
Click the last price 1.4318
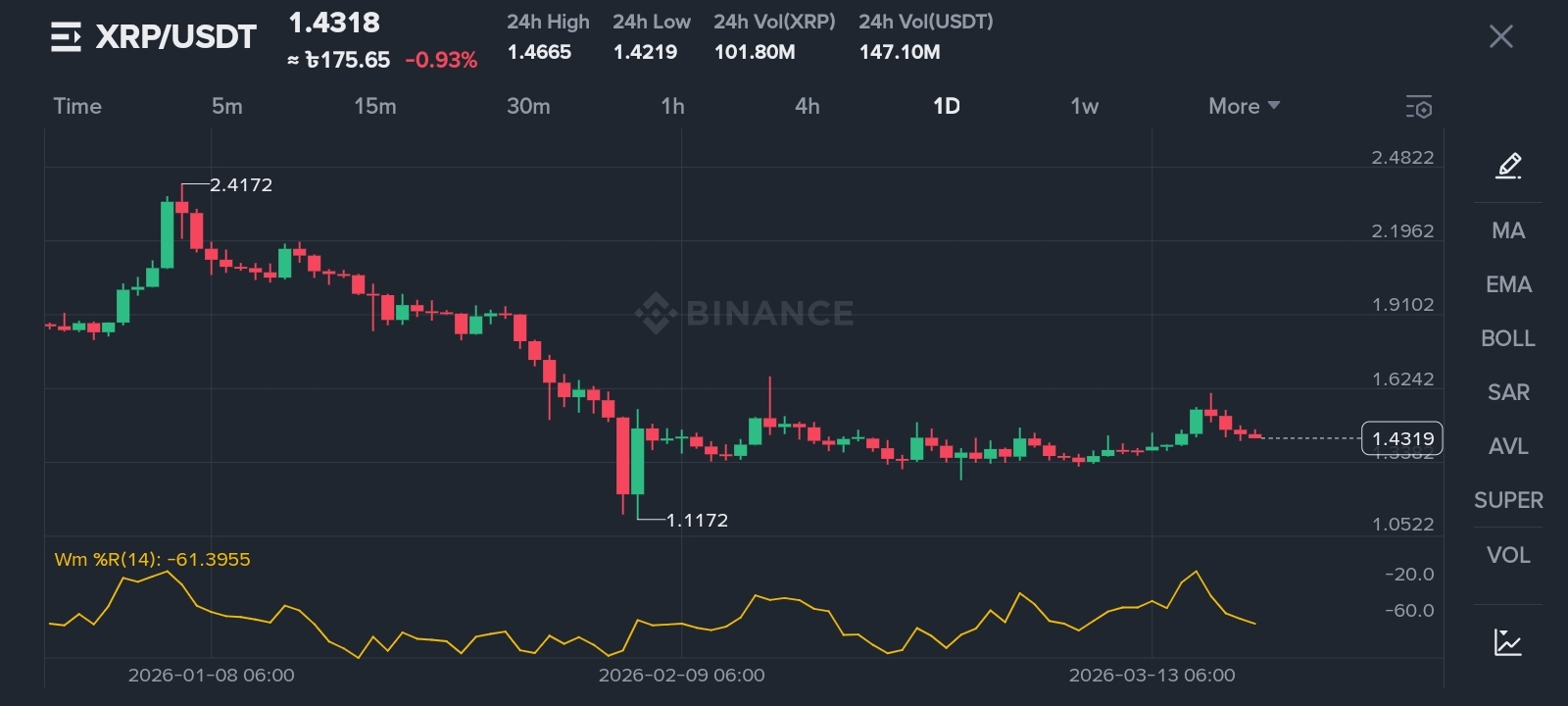[334, 23]
